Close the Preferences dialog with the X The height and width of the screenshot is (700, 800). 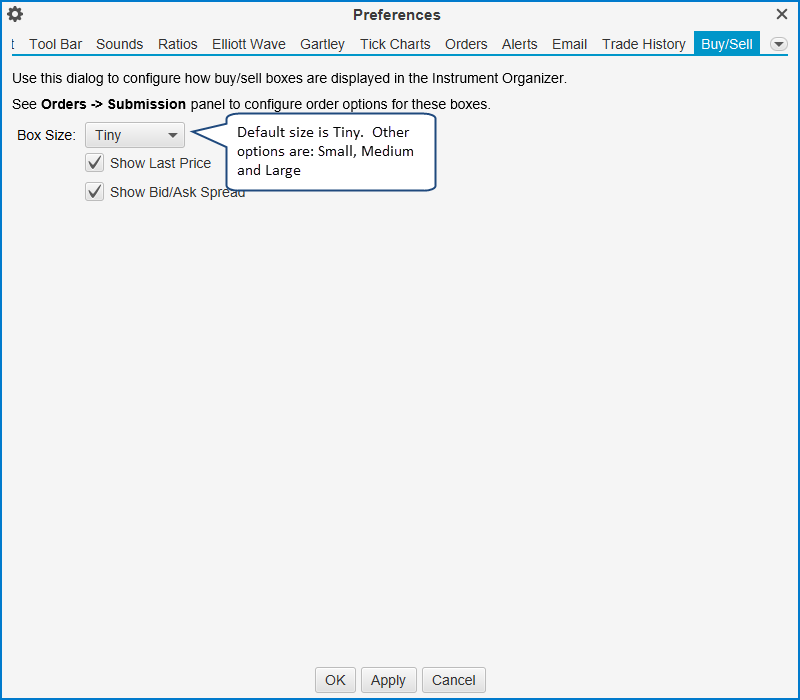(782, 14)
